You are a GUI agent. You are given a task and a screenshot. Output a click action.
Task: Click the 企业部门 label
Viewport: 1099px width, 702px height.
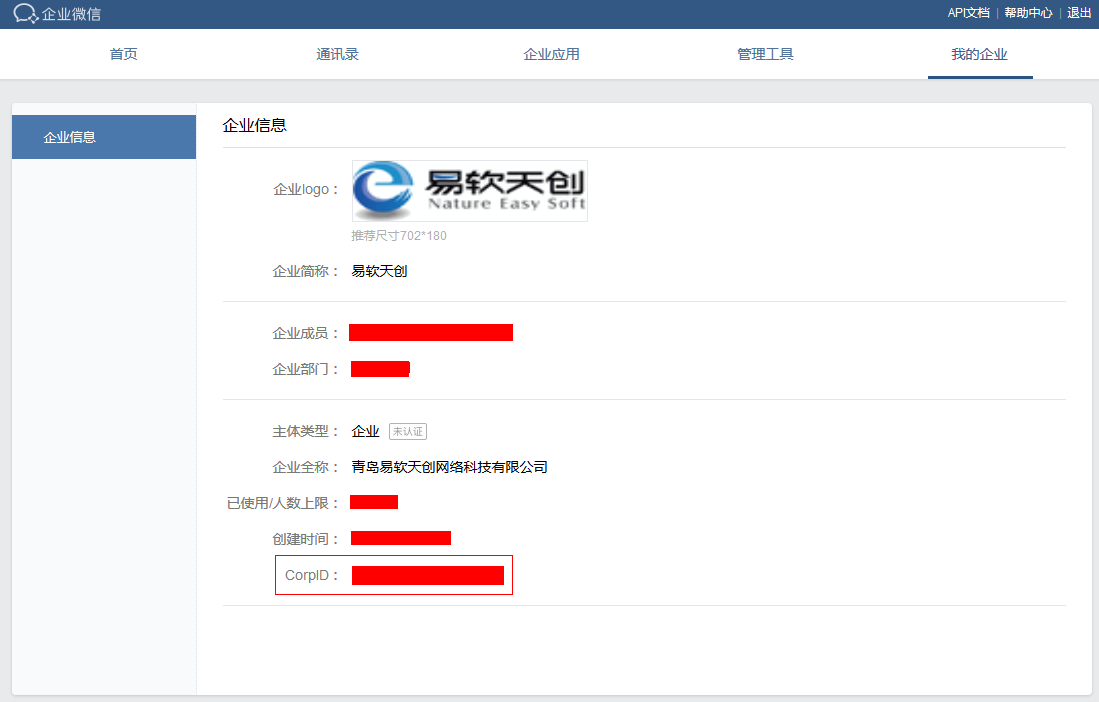click(306, 369)
